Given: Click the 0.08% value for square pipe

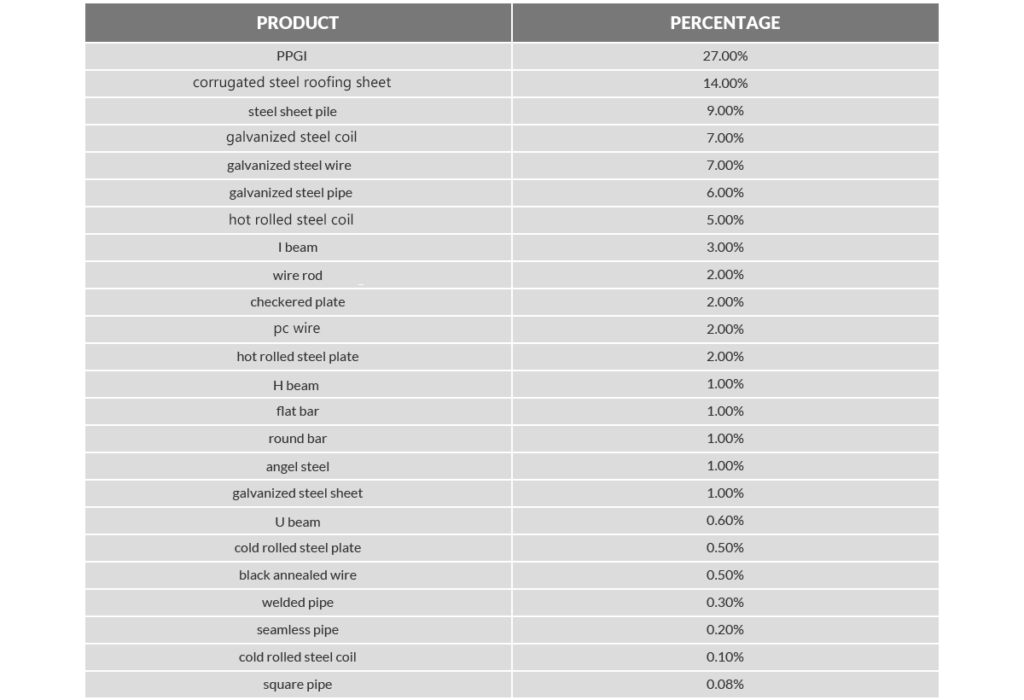Looking at the screenshot, I should [x=724, y=684].
